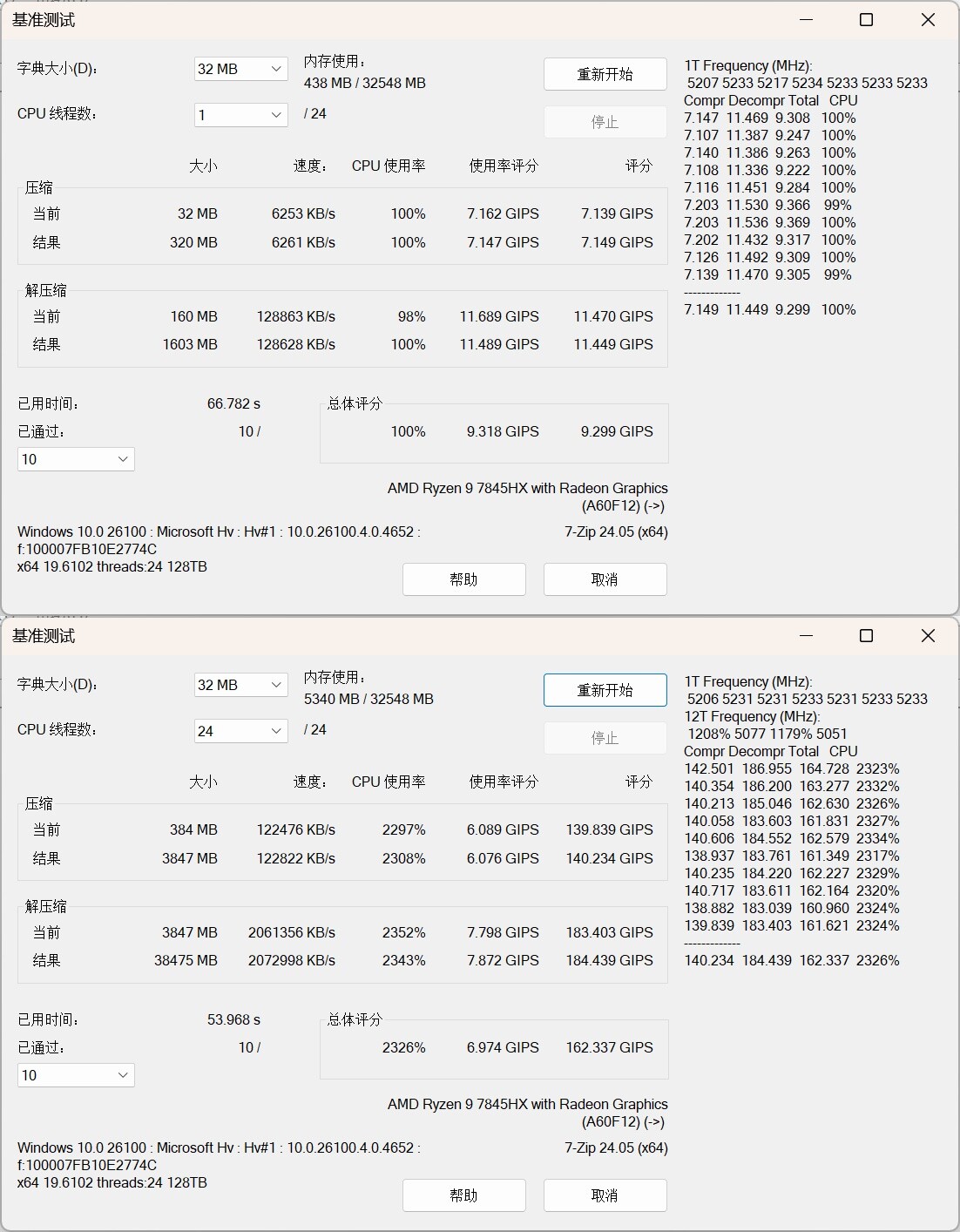Click memory usage 5340 MB / 32548 MB
960x1232 pixels.
click(368, 699)
